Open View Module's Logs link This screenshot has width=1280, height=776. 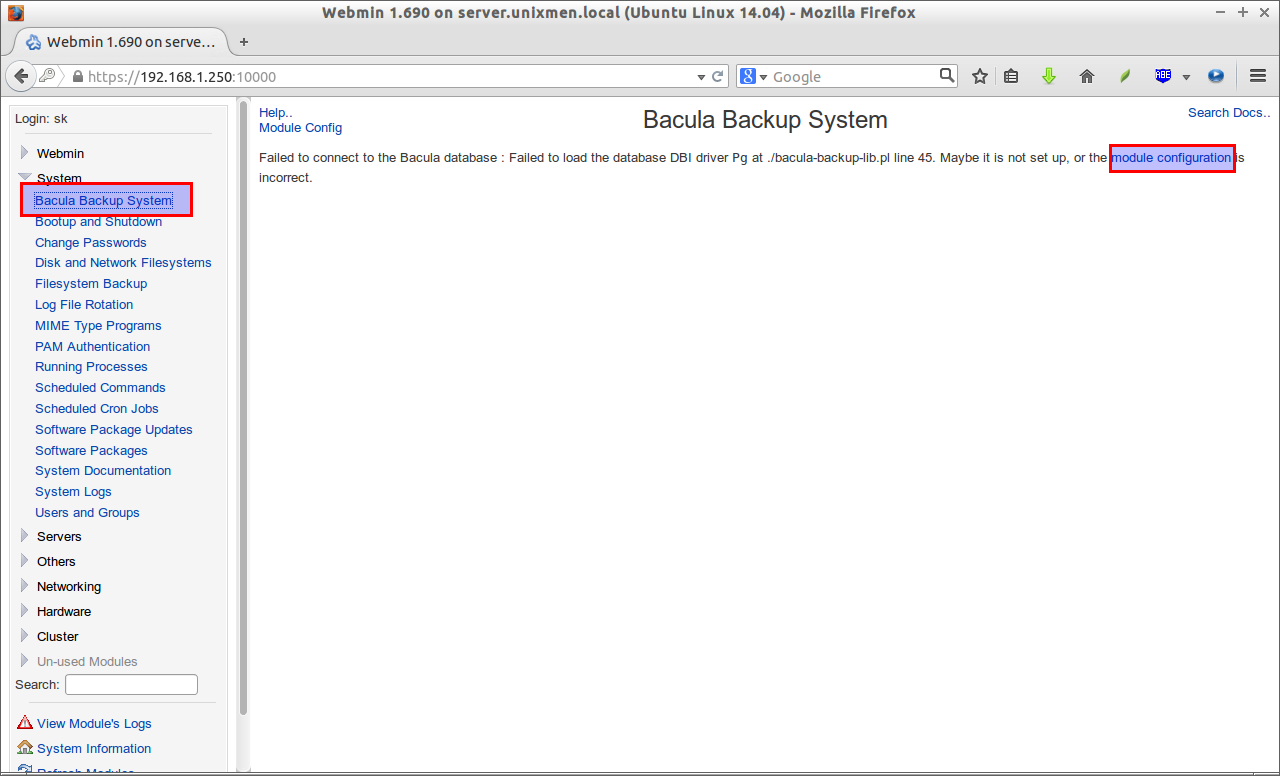[94, 723]
